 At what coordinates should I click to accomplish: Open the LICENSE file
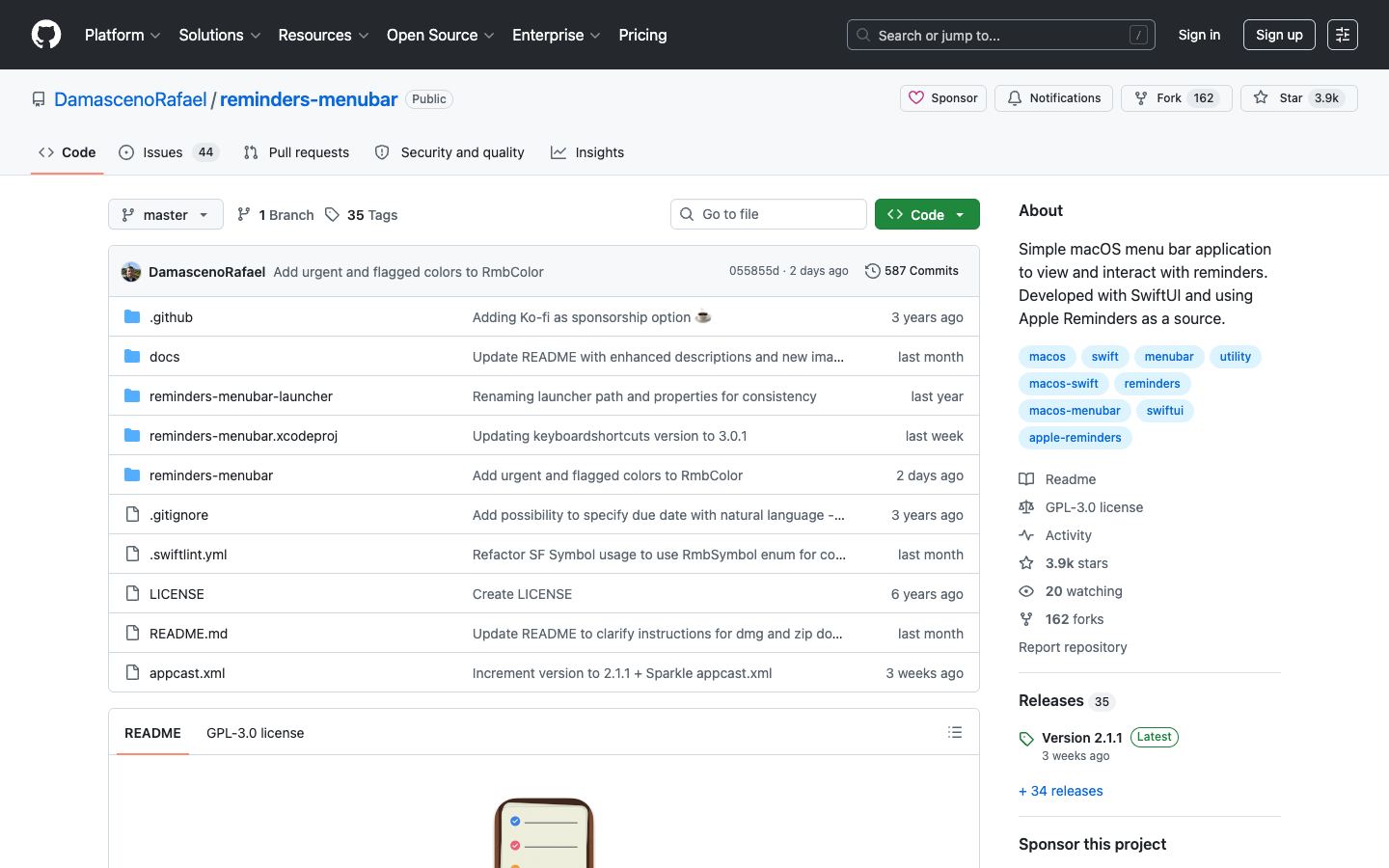tap(177, 594)
